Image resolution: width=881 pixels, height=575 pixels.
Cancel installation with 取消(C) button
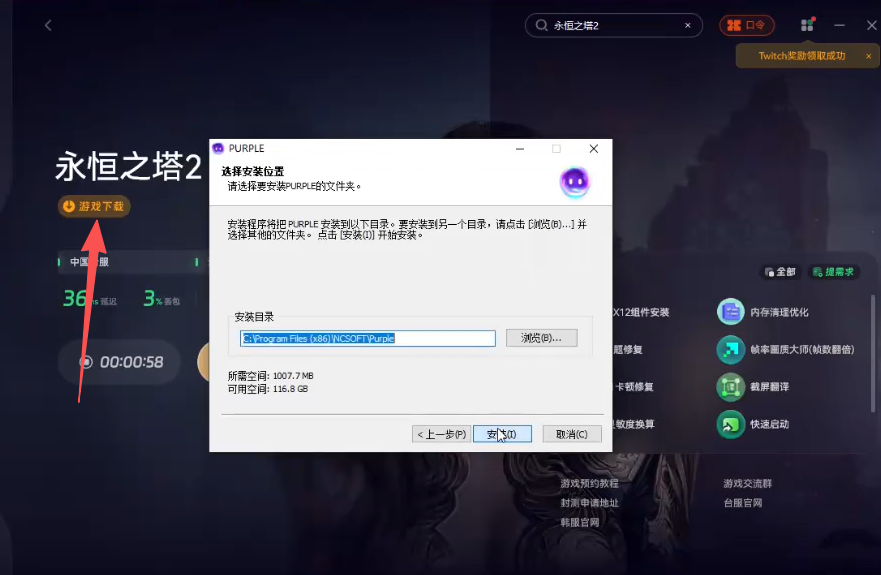click(x=572, y=434)
